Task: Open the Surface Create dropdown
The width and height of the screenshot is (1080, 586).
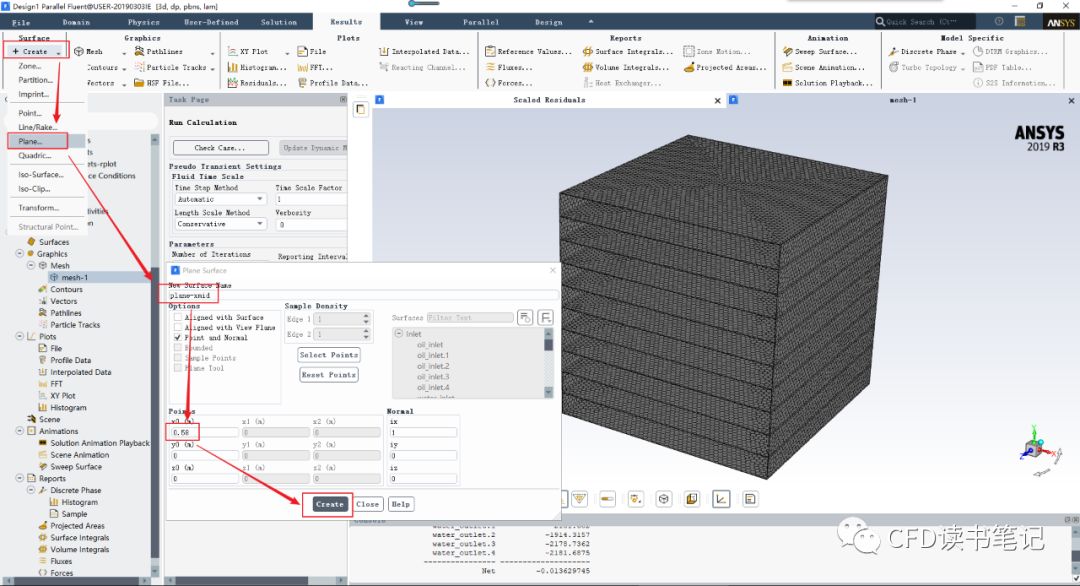Action: pyautogui.click(x=36, y=52)
